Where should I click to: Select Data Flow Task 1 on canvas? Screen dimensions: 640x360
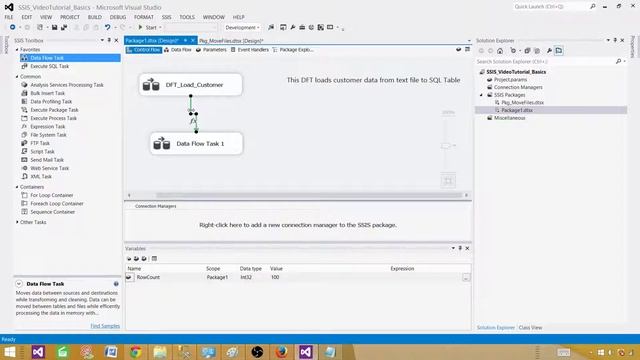[x=196, y=144]
